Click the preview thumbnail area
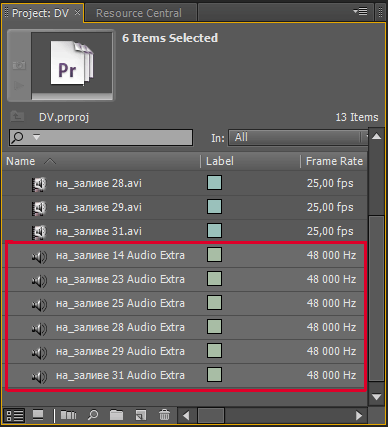Image resolution: width=388 pixels, height=427 pixels. pyautogui.click(x=72, y=63)
